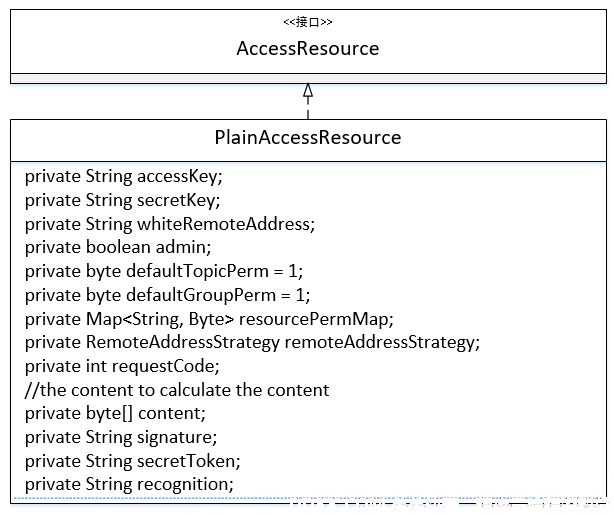Click the whiteRemoteAddress field
Image resolution: width=614 pixels, height=515 pixels.
(170, 224)
